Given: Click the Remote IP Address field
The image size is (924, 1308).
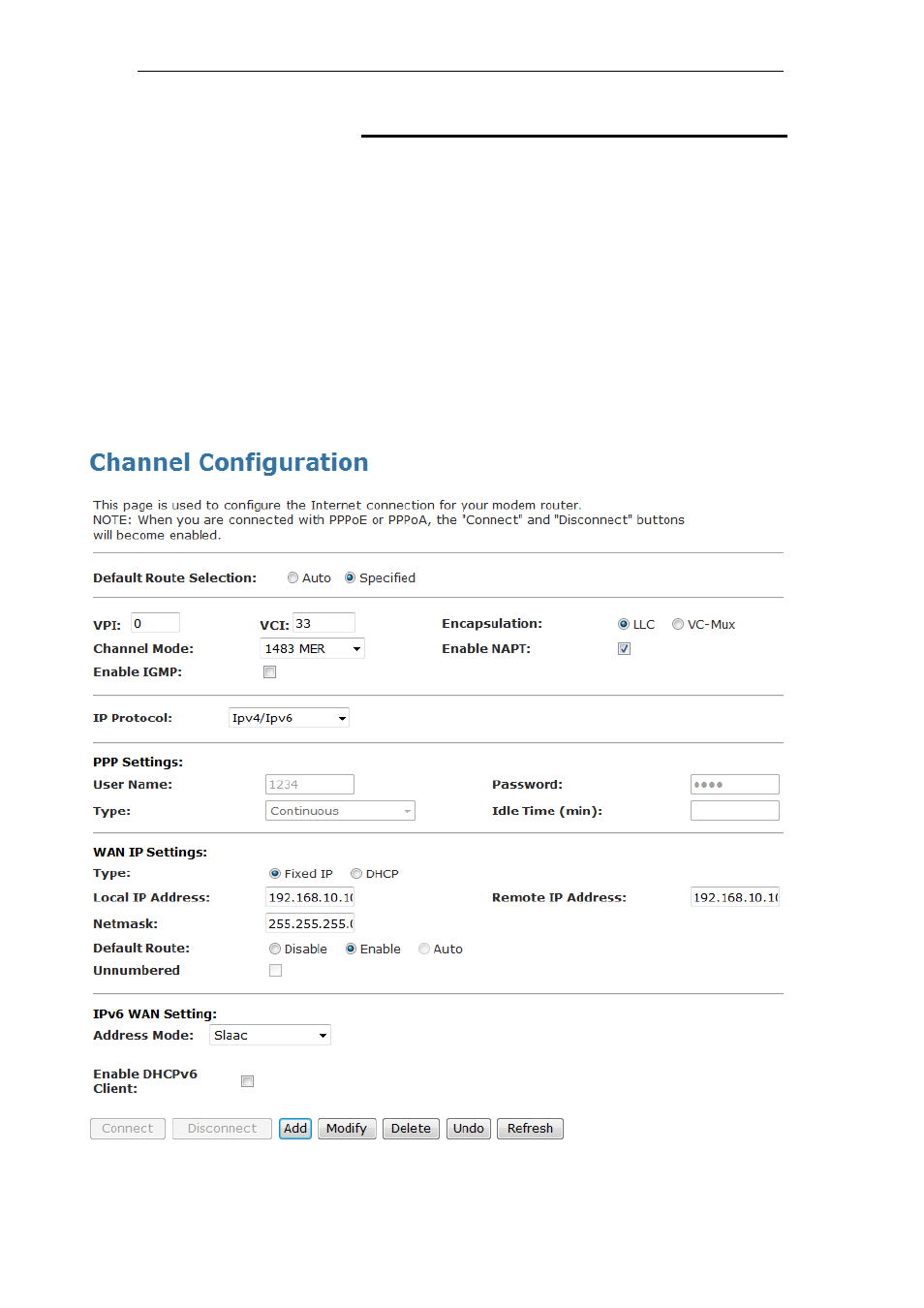Looking at the screenshot, I should (x=735, y=897).
